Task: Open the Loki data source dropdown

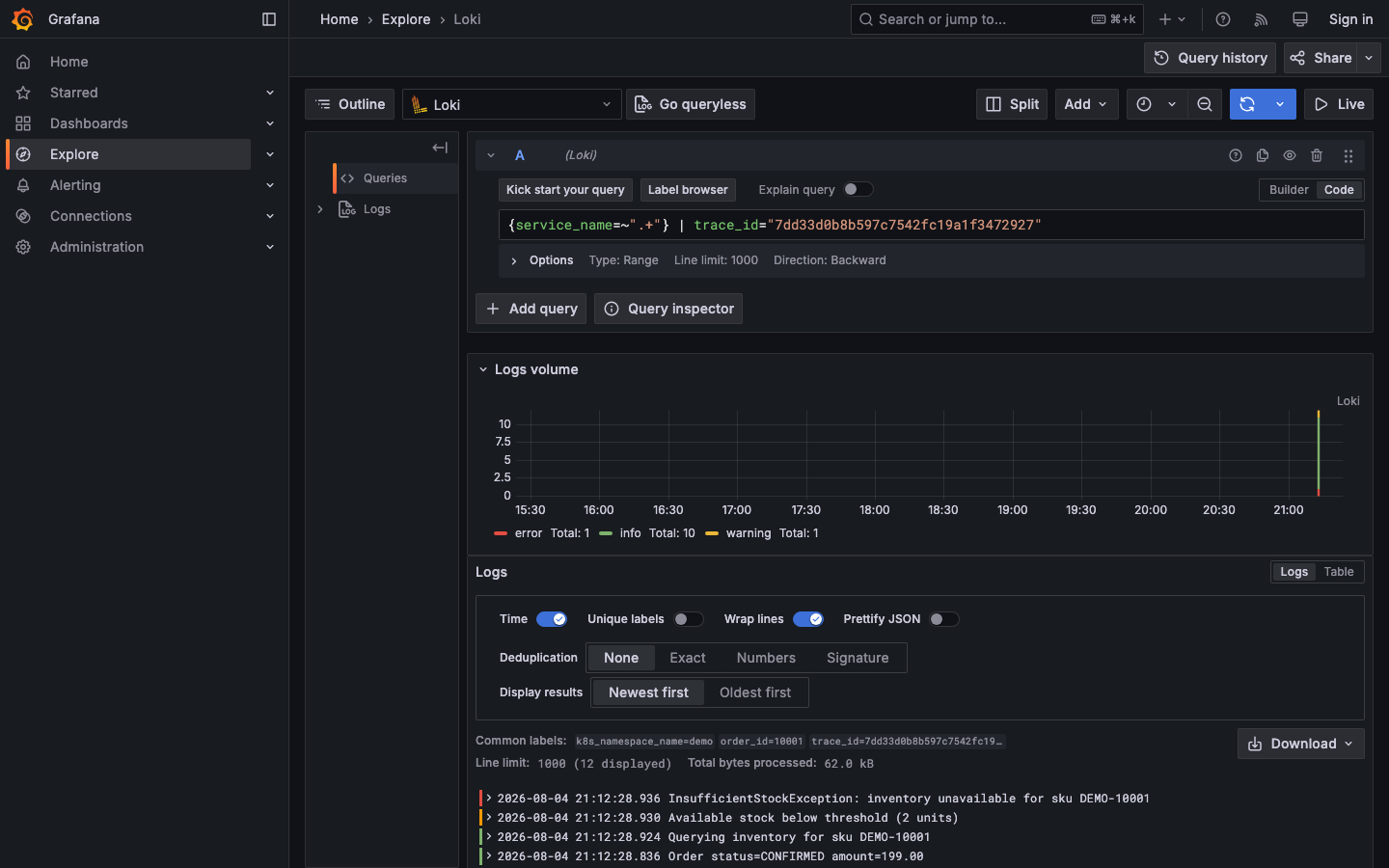Action: (x=512, y=104)
